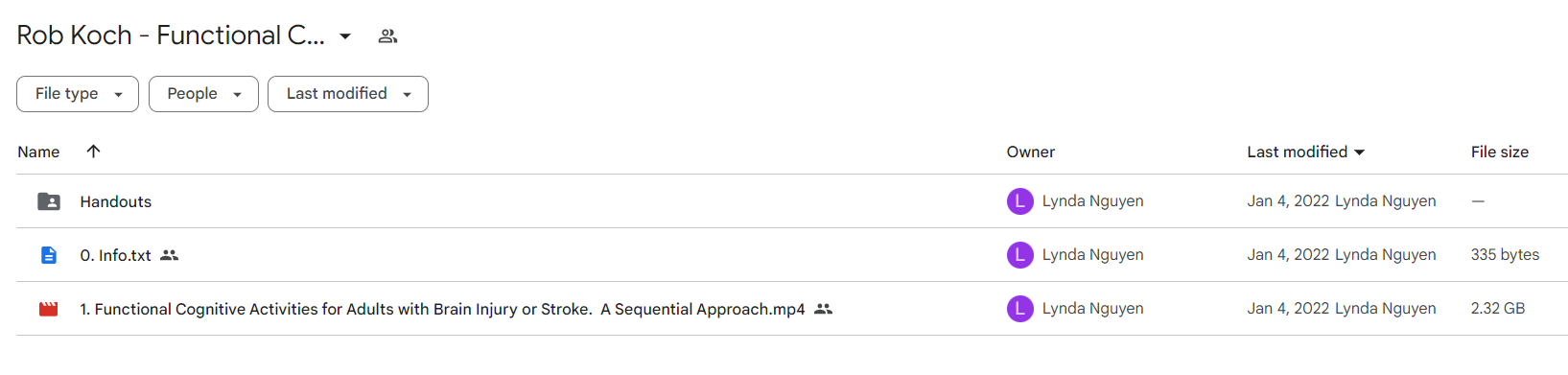This screenshot has width=1568, height=375.
Task: Click Lynda Nguyen avatar in Handouts row
Action: (1019, 201)
